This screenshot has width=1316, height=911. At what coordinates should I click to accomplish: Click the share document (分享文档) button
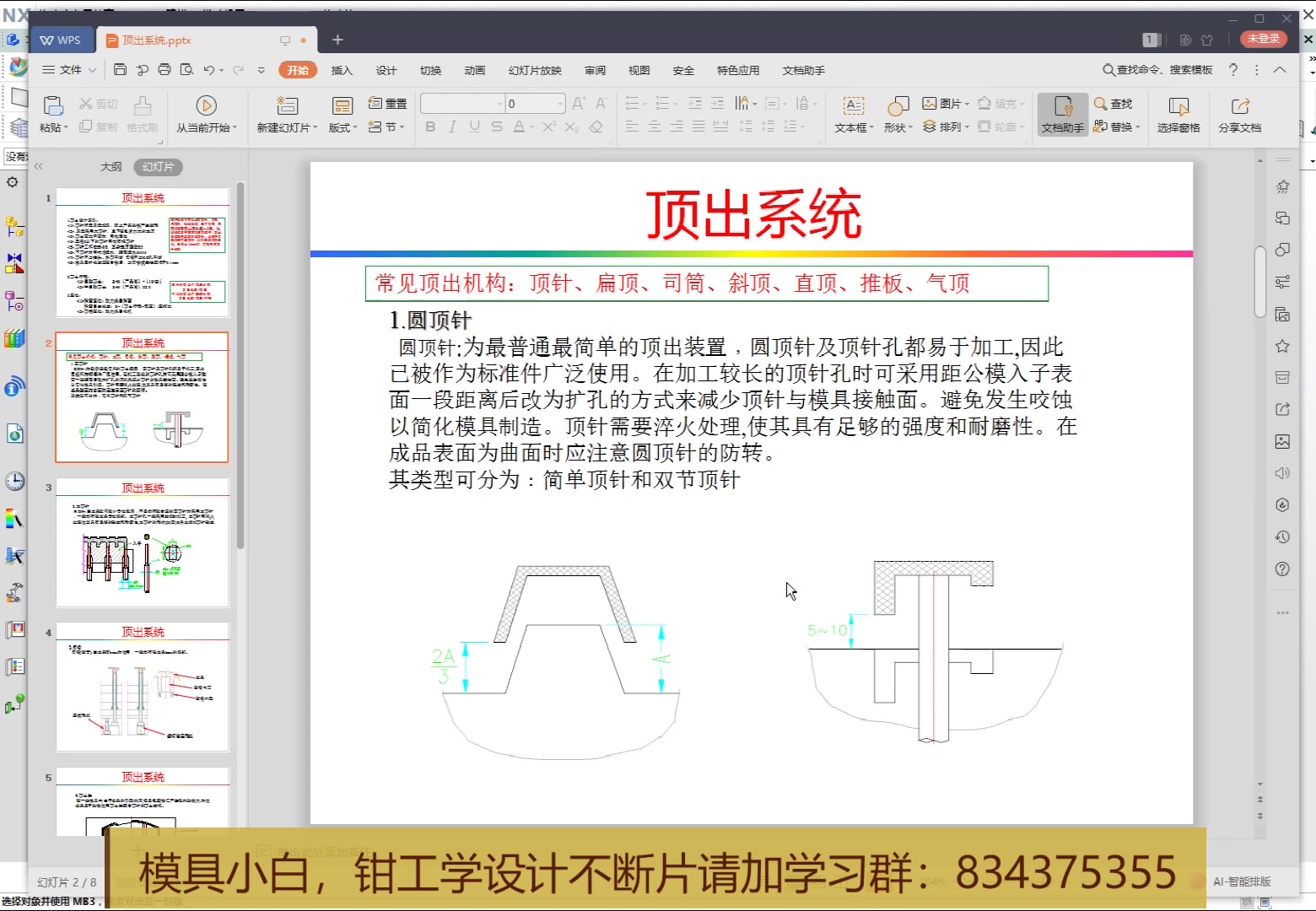click(1239, 115)
